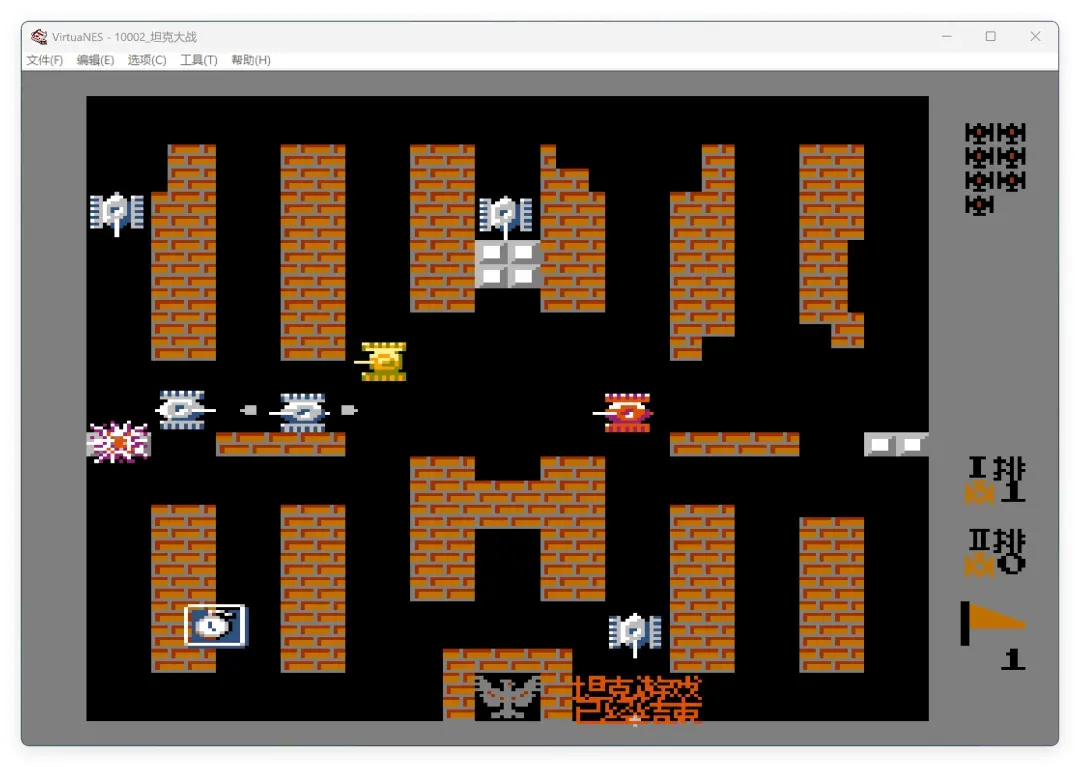
Task: Click the yellow player one tank
Action: [382, 361]
